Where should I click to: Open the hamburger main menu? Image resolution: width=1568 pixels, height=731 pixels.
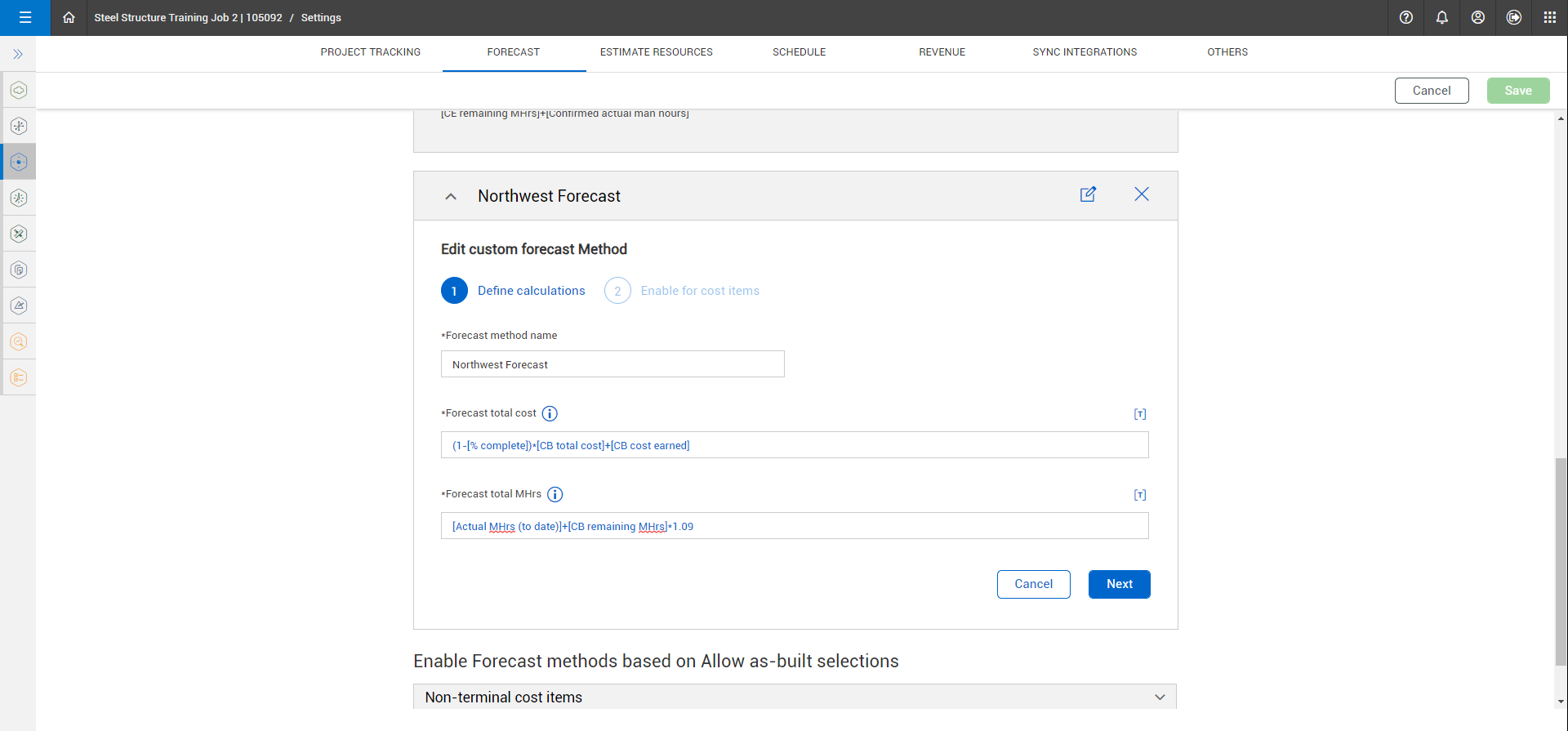[x=25, y=18]
